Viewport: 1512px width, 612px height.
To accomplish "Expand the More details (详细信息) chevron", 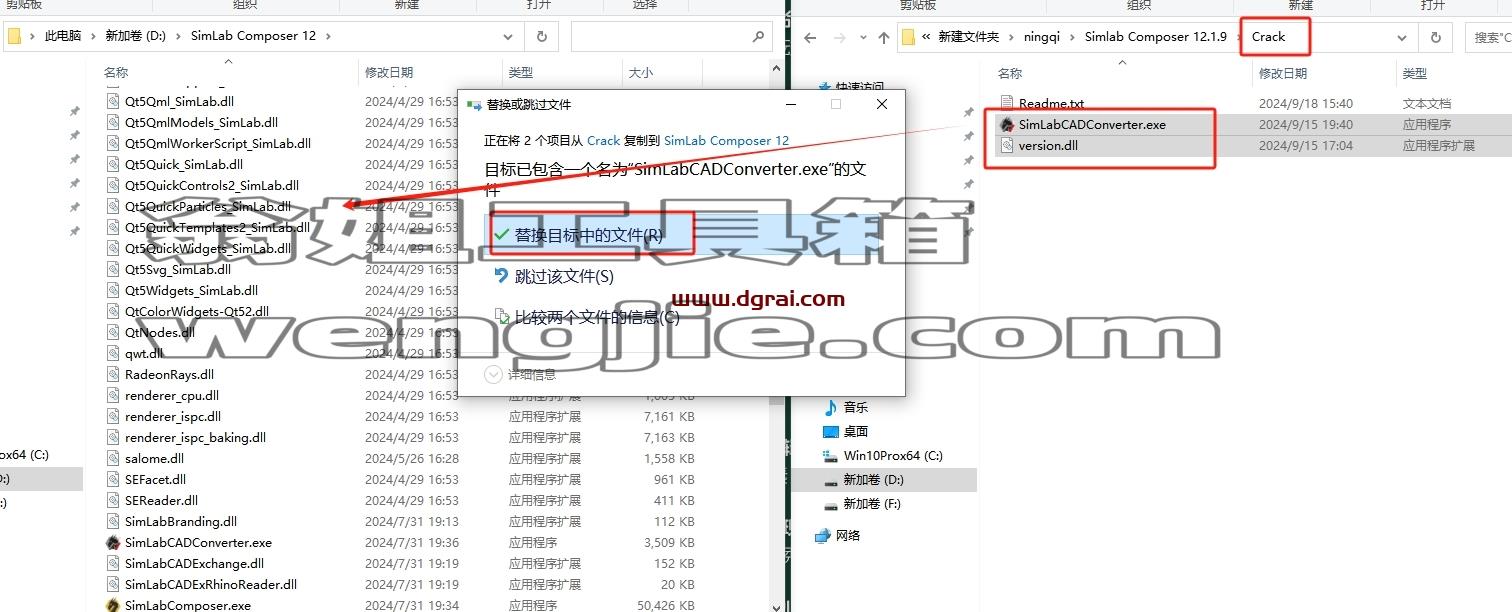I will pyautogui.click(x=493, y=374).
